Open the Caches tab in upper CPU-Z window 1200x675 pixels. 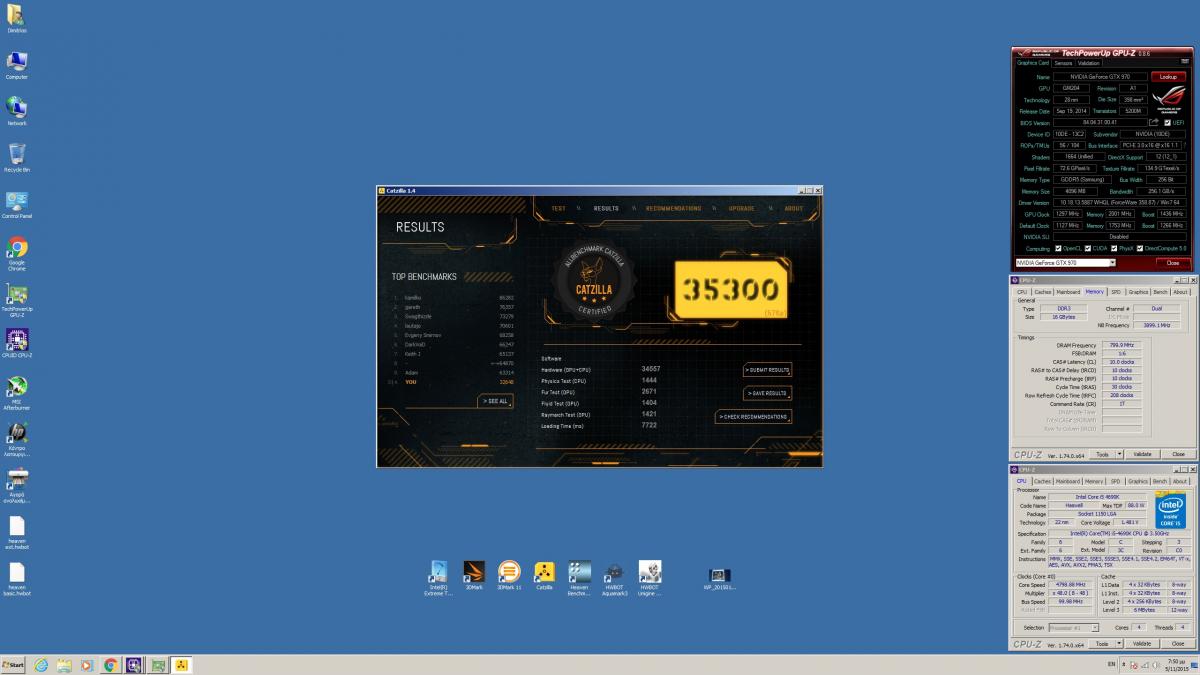1043,292
